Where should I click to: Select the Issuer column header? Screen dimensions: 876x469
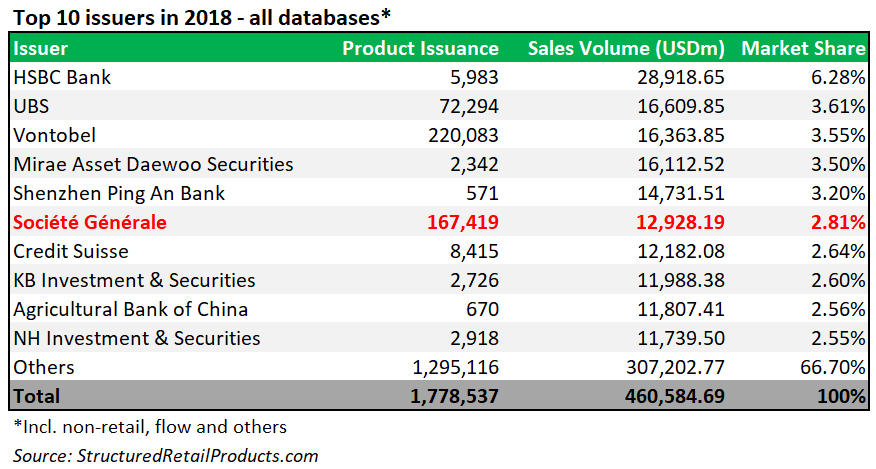40,48
